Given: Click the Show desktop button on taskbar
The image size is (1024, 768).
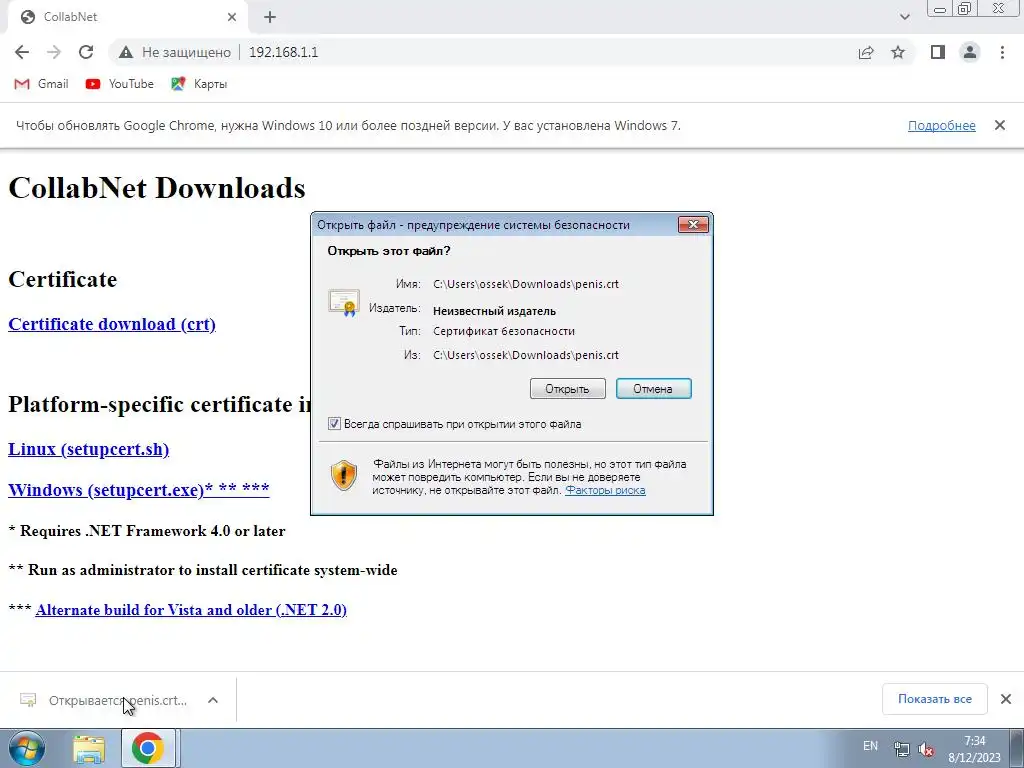Looking at the screenshot, I should 1017,748.
